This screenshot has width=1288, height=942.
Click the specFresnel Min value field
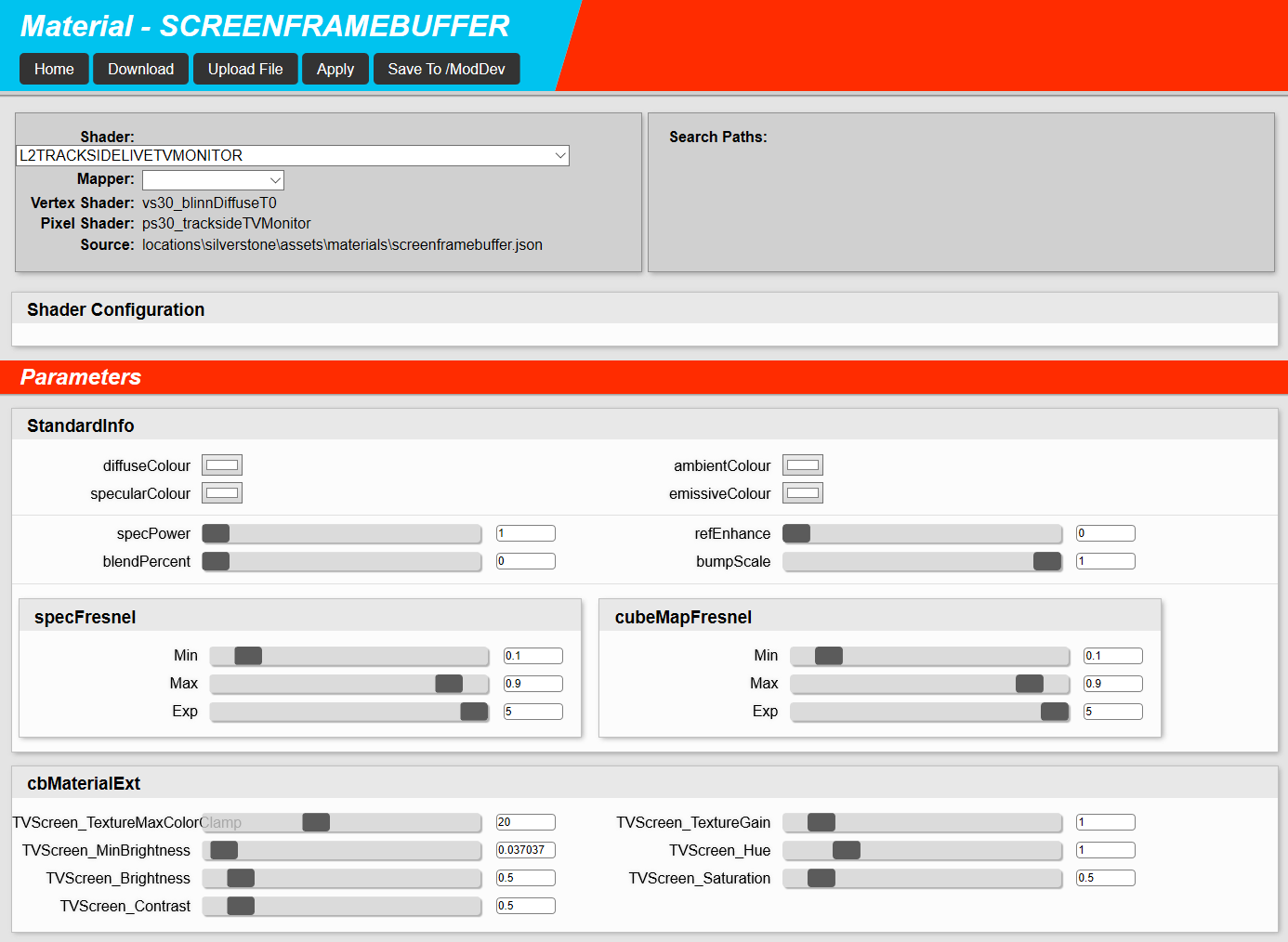(x=533, y=656)
